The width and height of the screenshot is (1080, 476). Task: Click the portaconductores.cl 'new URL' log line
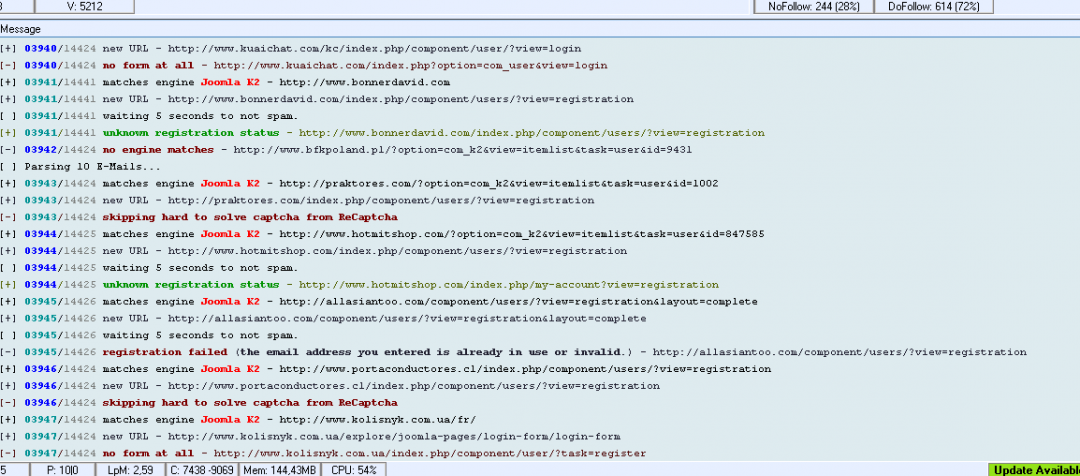tap(381, 386)
